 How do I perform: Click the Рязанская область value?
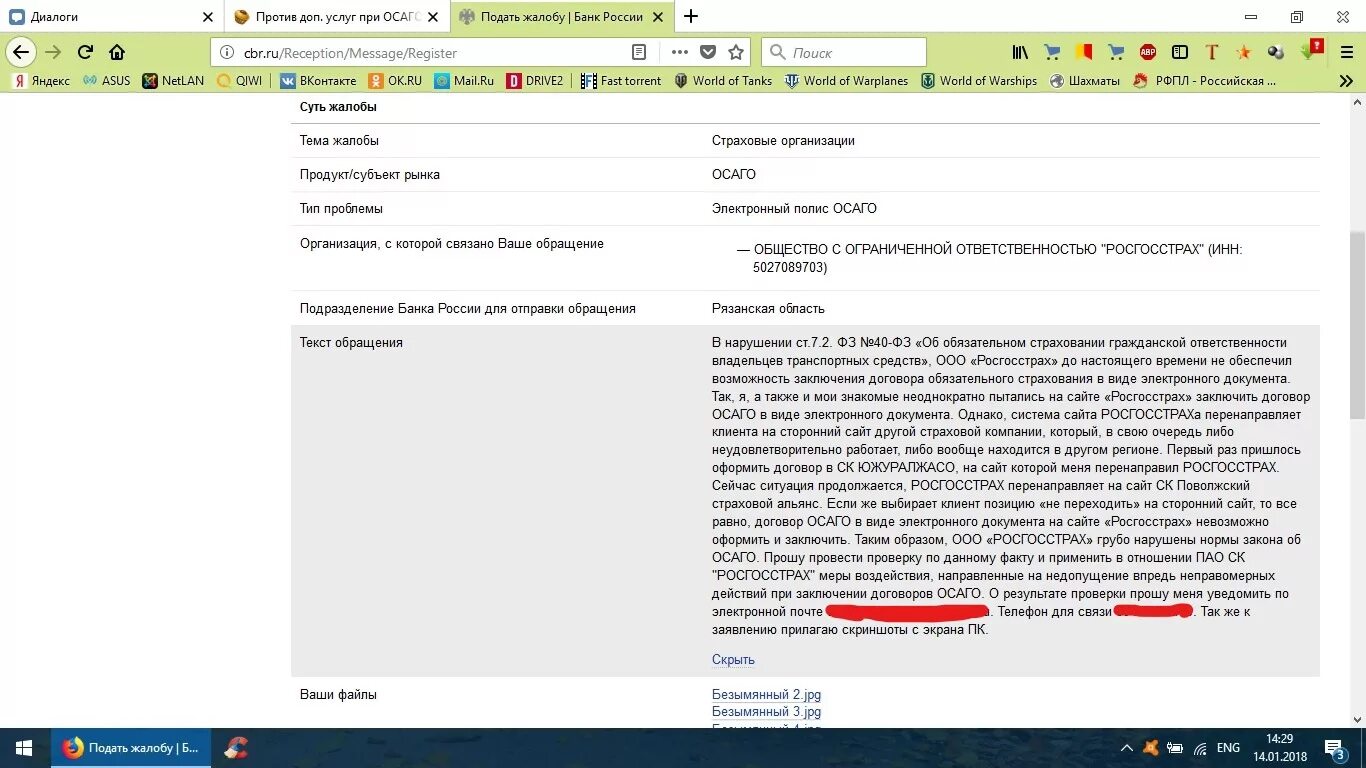click(x=768, y=309)
